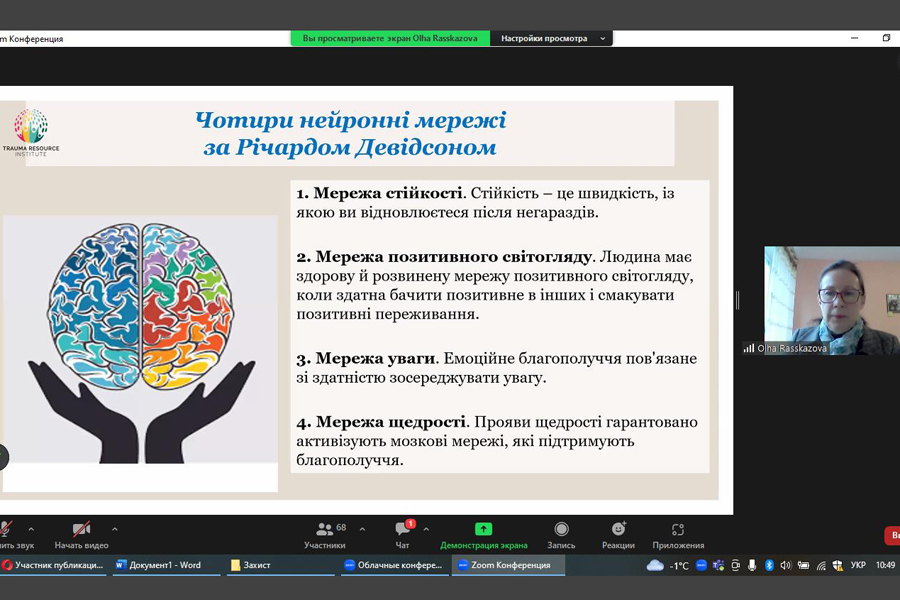Start video with the camera icon

click(x=81, y=535)
